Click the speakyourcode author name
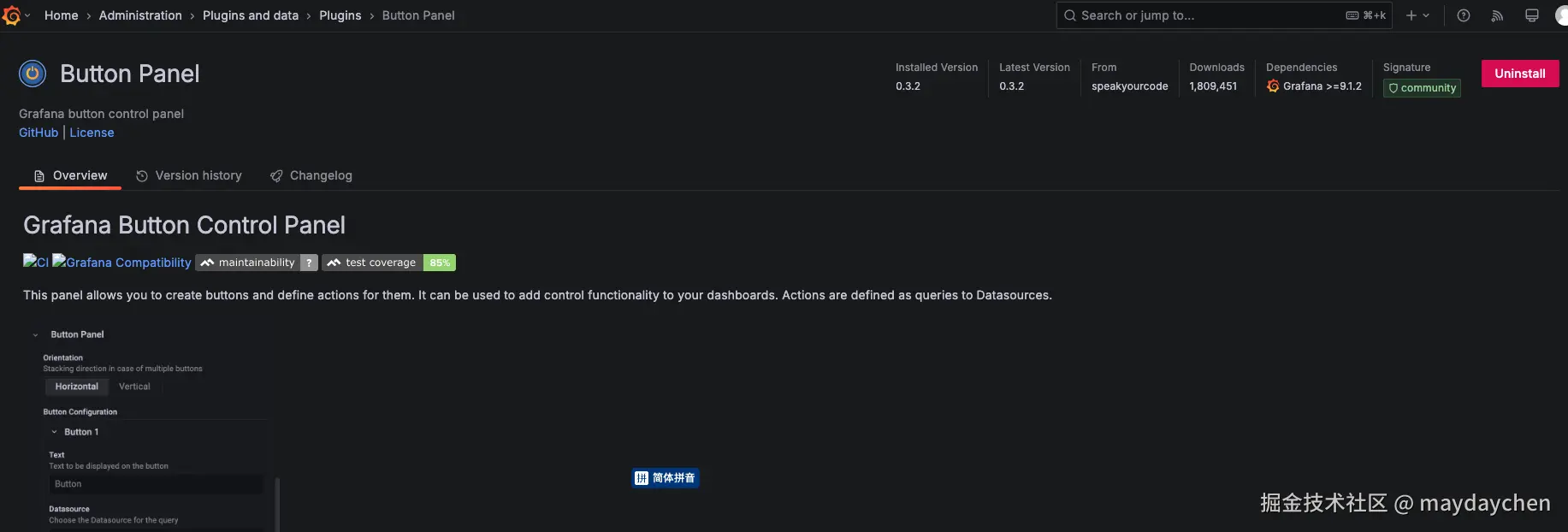This screenshot has width=1568, height=532. coord(1129,86)
